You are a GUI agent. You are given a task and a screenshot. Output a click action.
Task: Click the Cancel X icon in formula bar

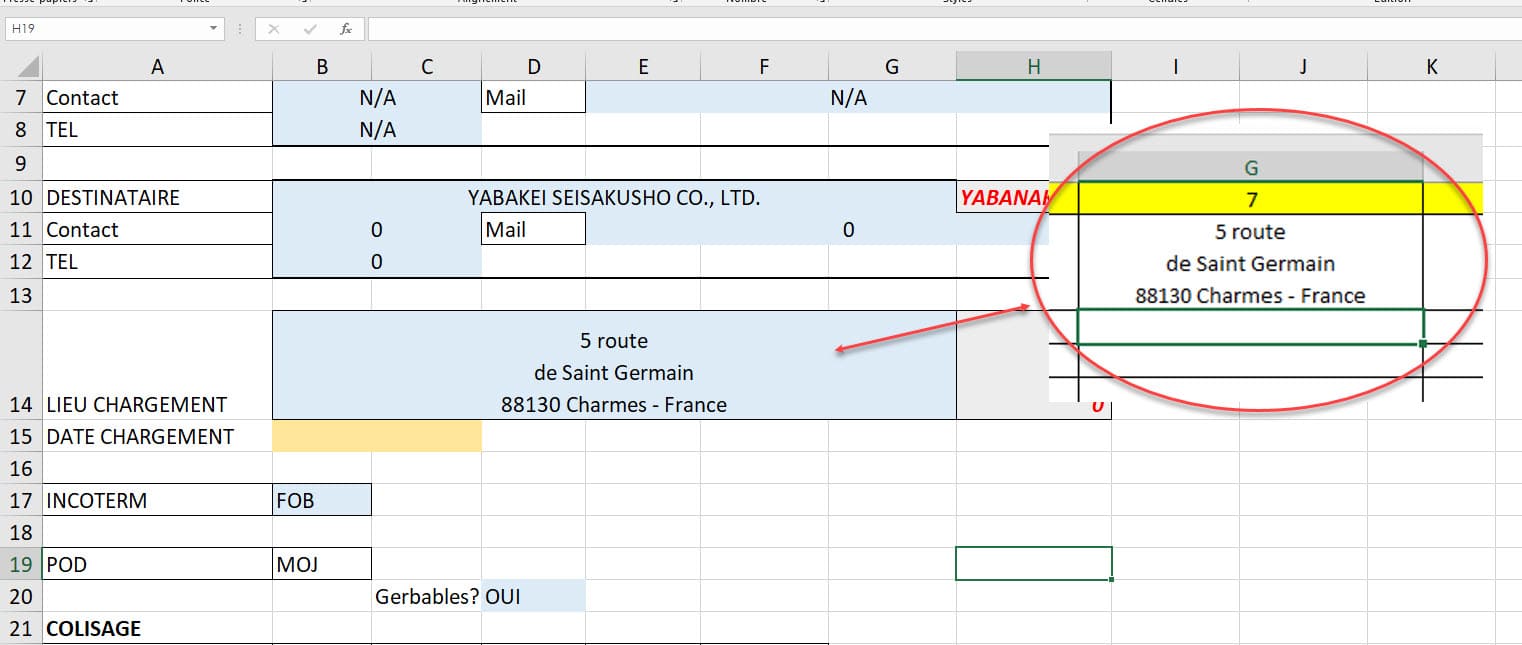273,29
